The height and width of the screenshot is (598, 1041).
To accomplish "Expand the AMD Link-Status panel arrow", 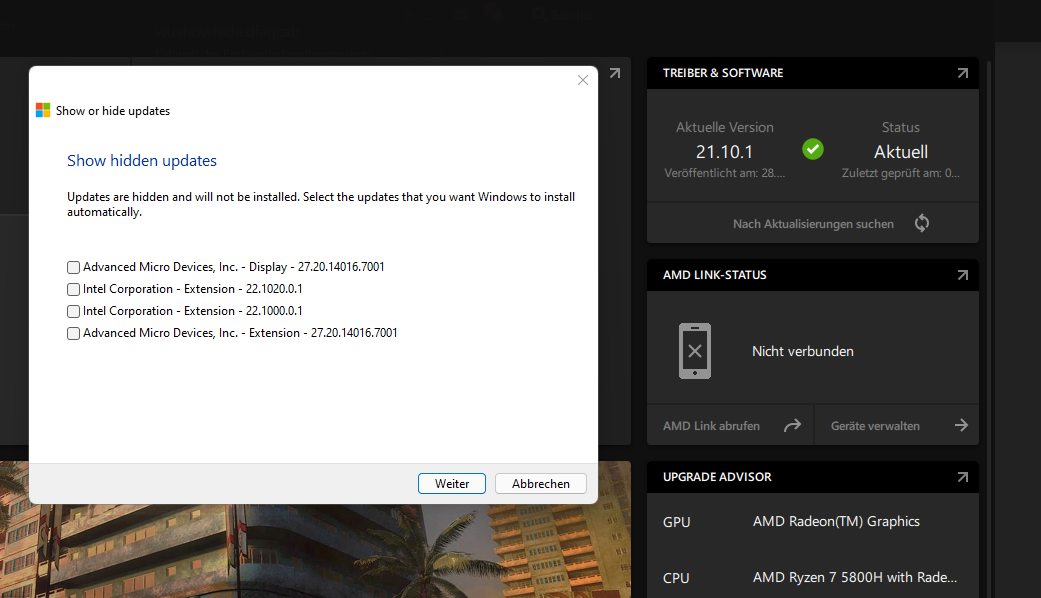I will (x=963, y=275).
